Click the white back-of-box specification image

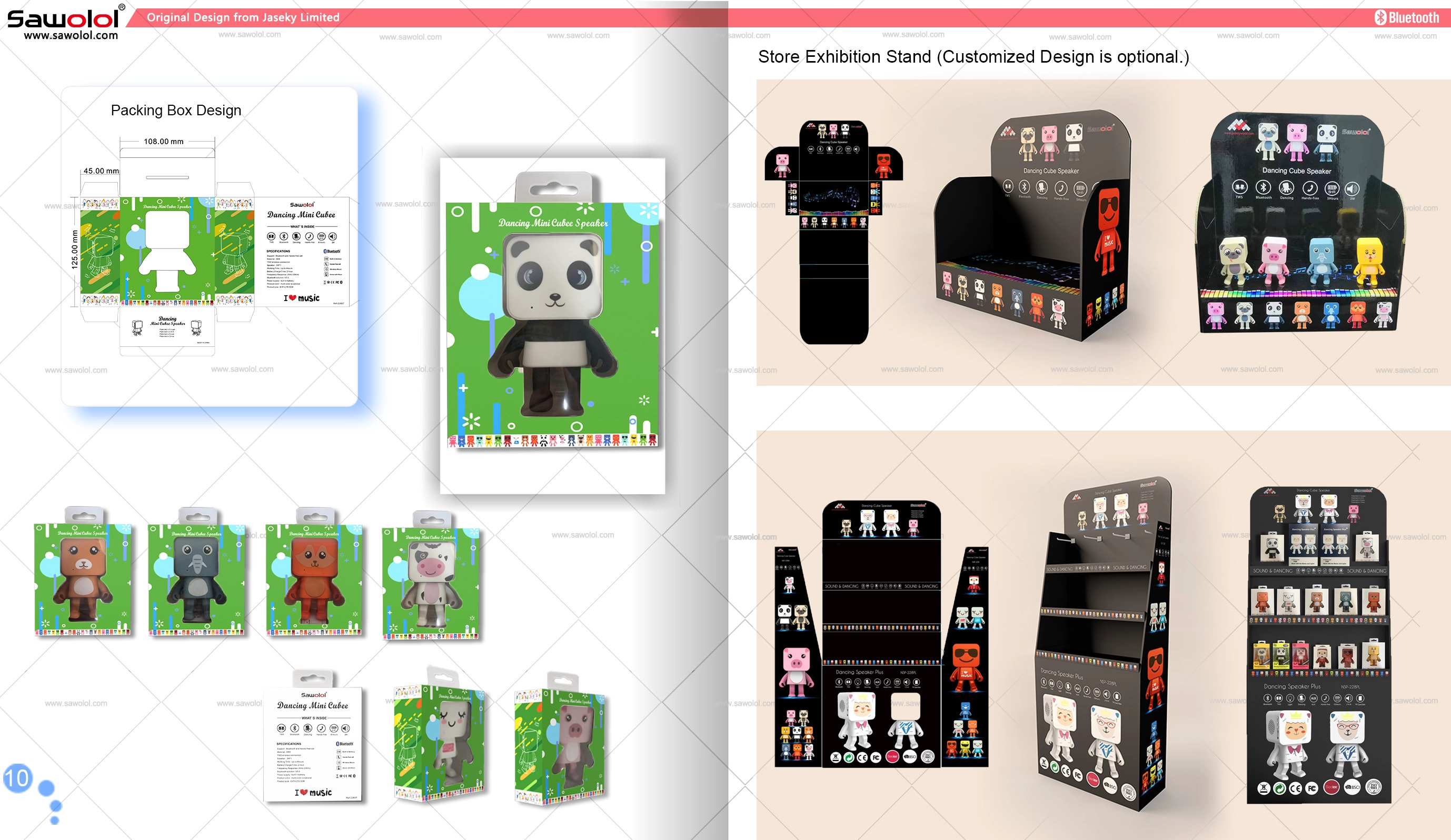(x=314, y=737)
